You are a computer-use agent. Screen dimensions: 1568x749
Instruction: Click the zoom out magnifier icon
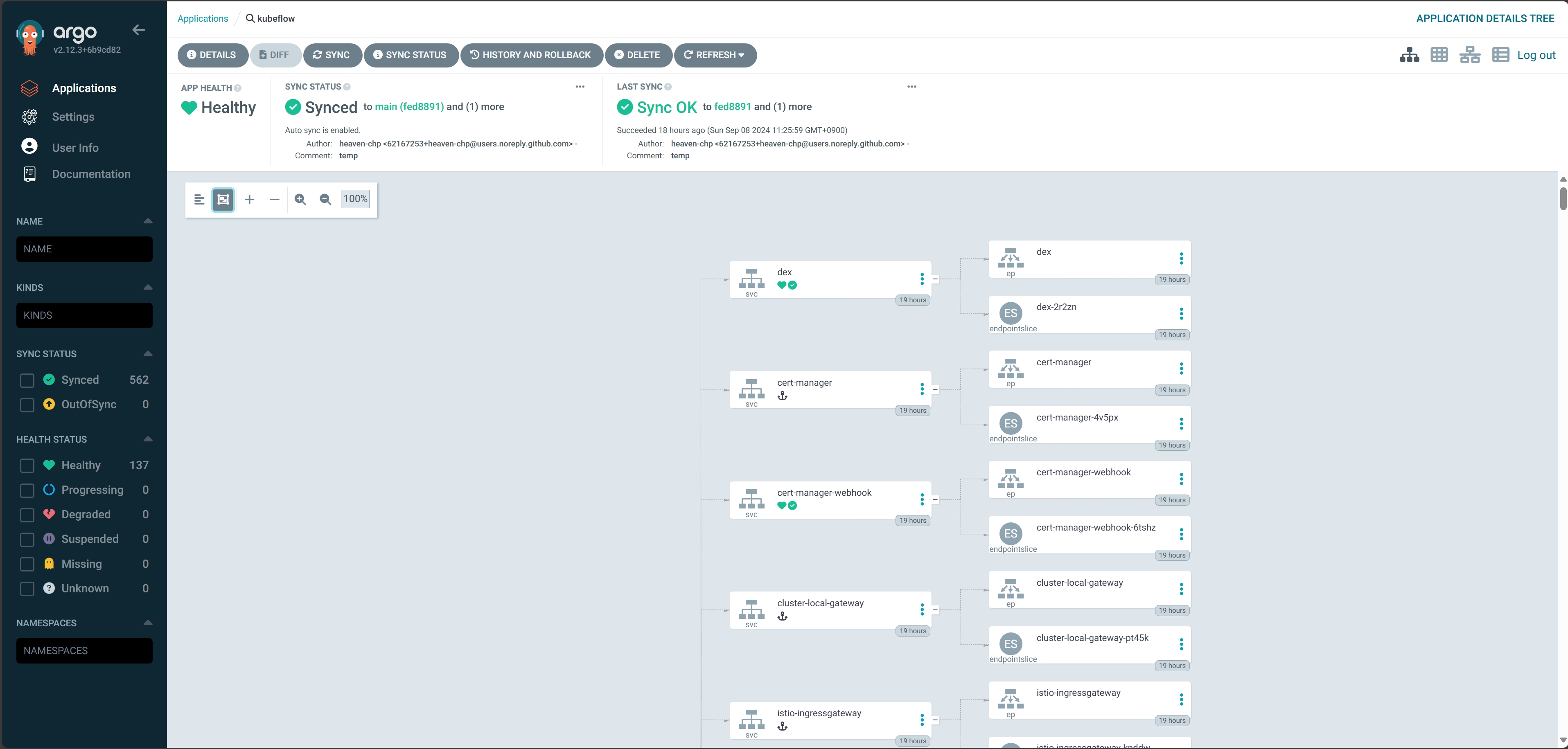[325, 199]
